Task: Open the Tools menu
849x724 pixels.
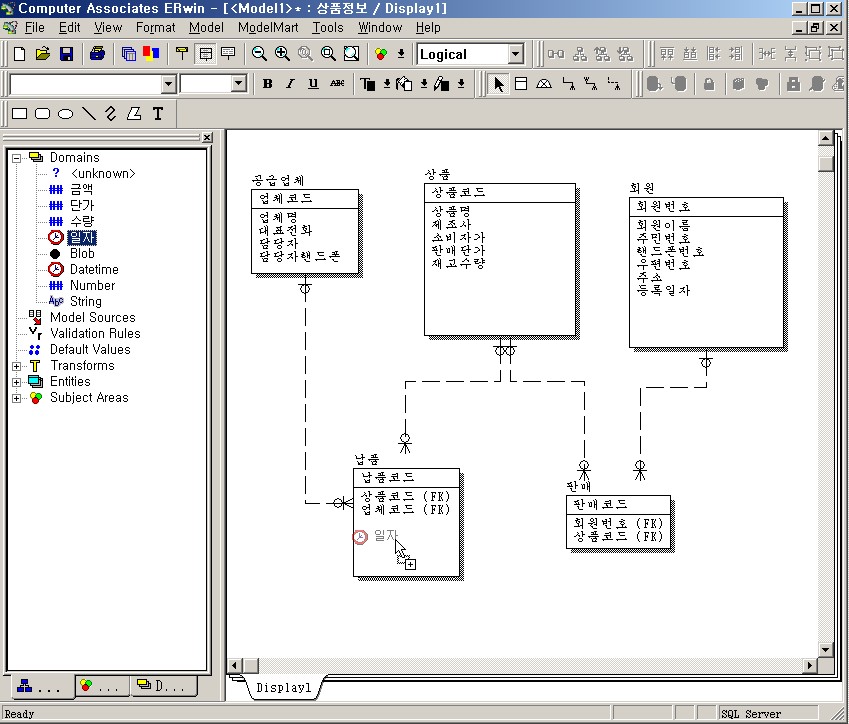Action: (x=328, y=28)
